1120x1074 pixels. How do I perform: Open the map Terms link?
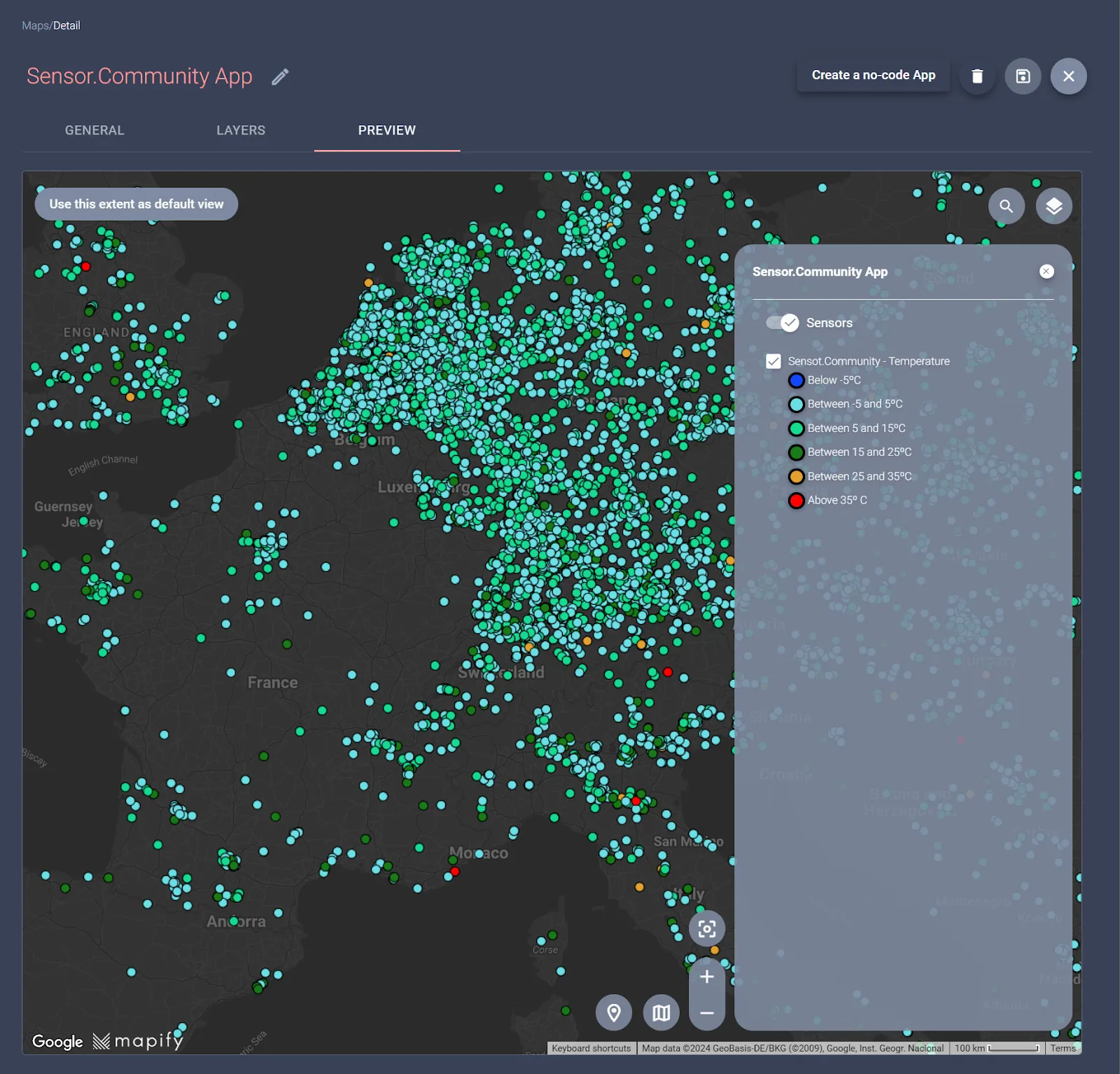[x=1063, y=1048]
